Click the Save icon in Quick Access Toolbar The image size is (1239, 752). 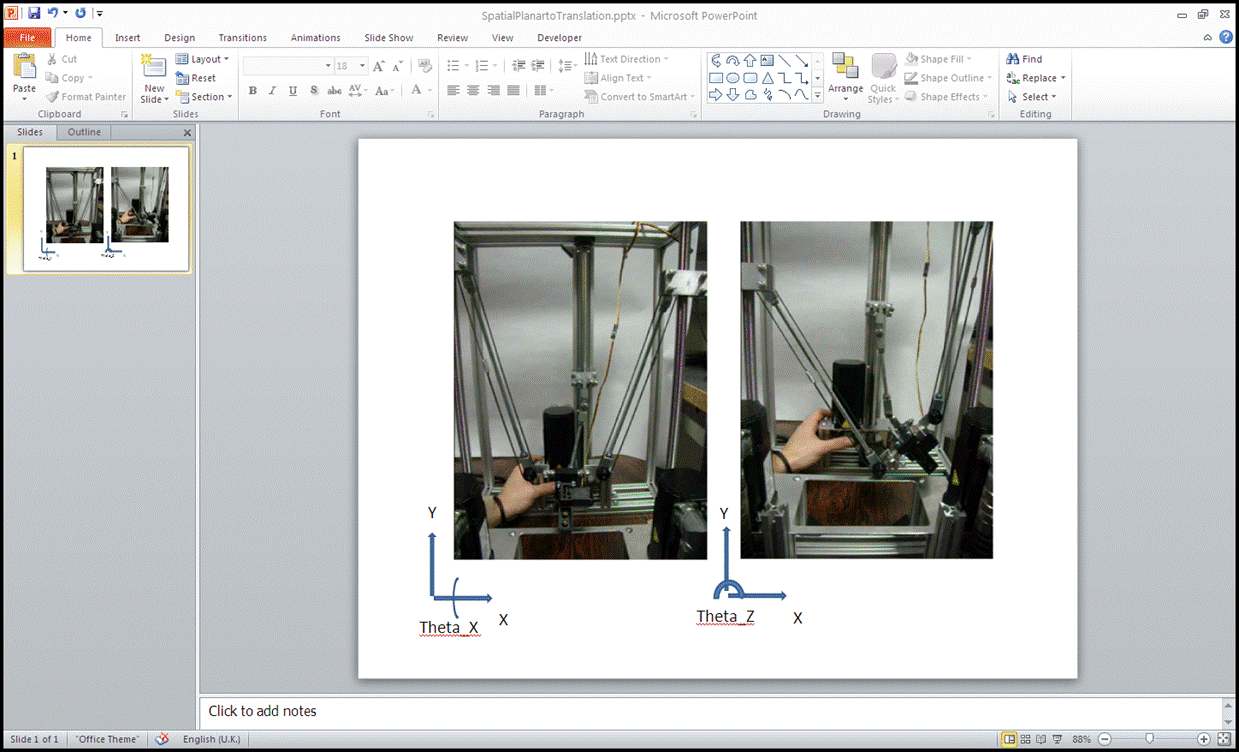[x=34, y=13]
